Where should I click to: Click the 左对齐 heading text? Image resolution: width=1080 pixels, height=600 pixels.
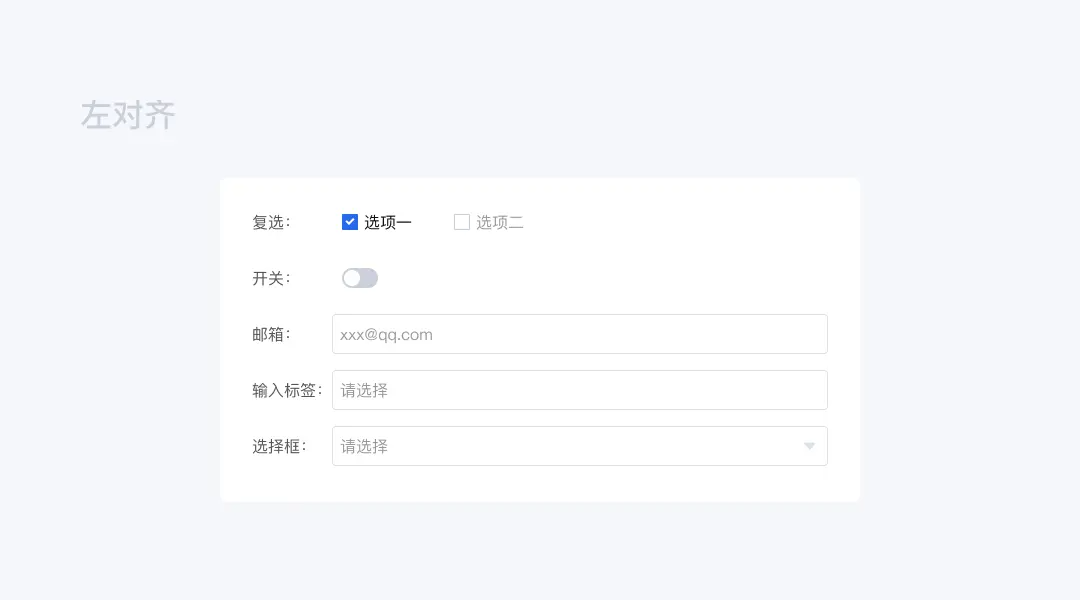tap(128, 116)
